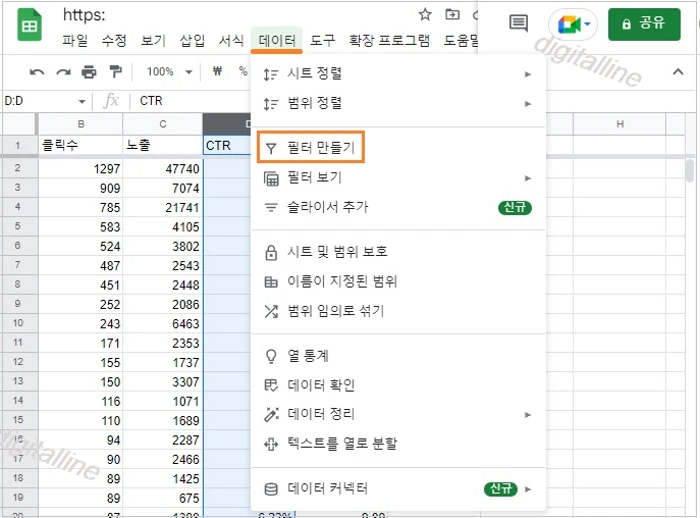Expand 범위 정렬 submenu arrow
The image size is (700, 518).
(x=528, y=104)
